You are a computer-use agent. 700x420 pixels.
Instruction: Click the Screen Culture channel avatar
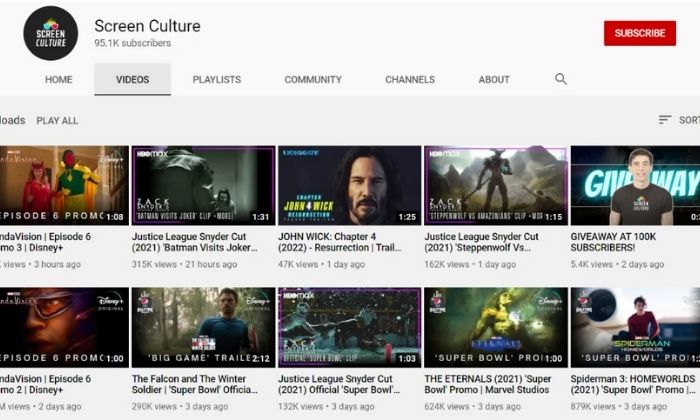point(50,33)
